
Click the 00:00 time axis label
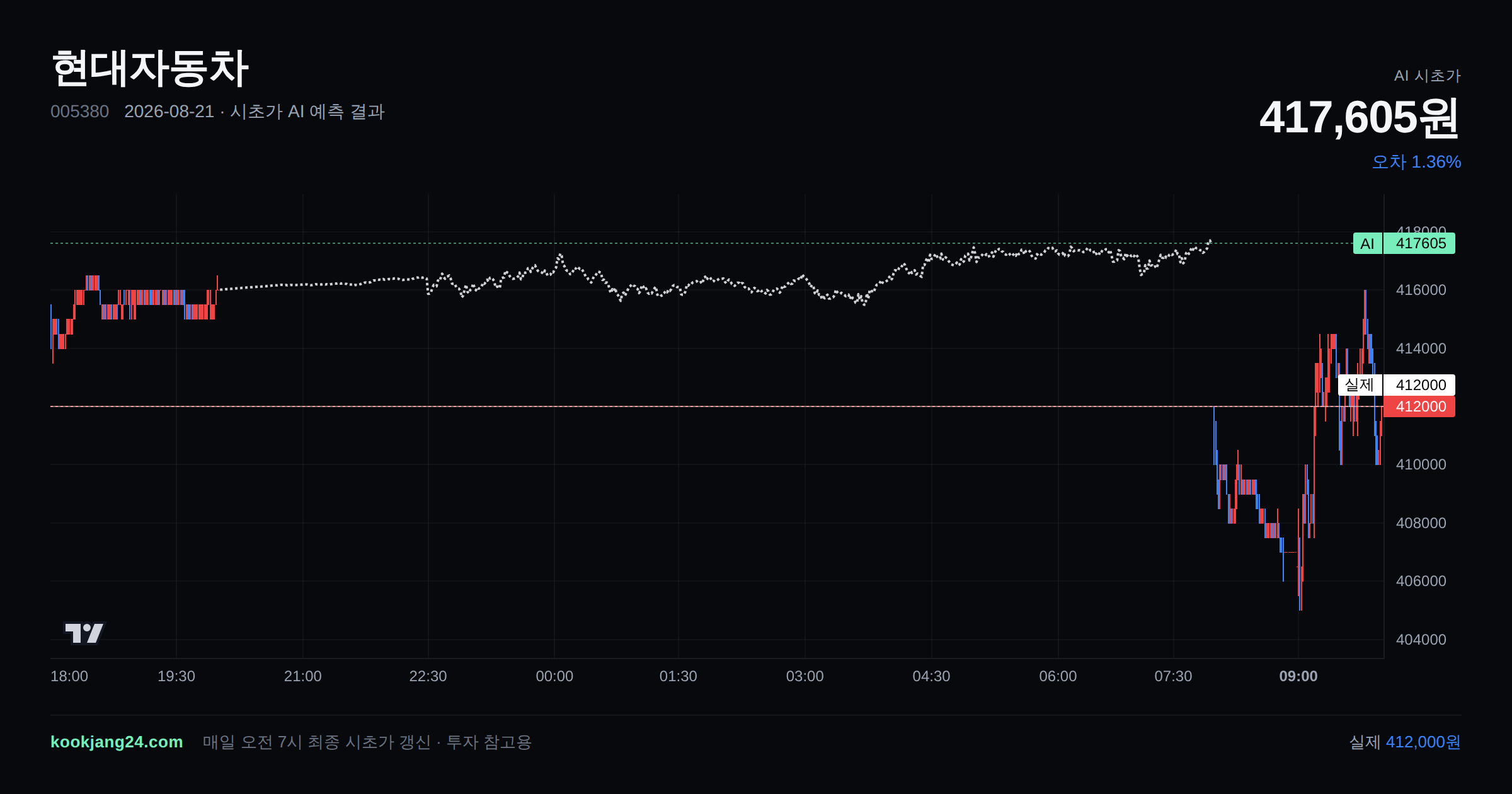(554, 676)
